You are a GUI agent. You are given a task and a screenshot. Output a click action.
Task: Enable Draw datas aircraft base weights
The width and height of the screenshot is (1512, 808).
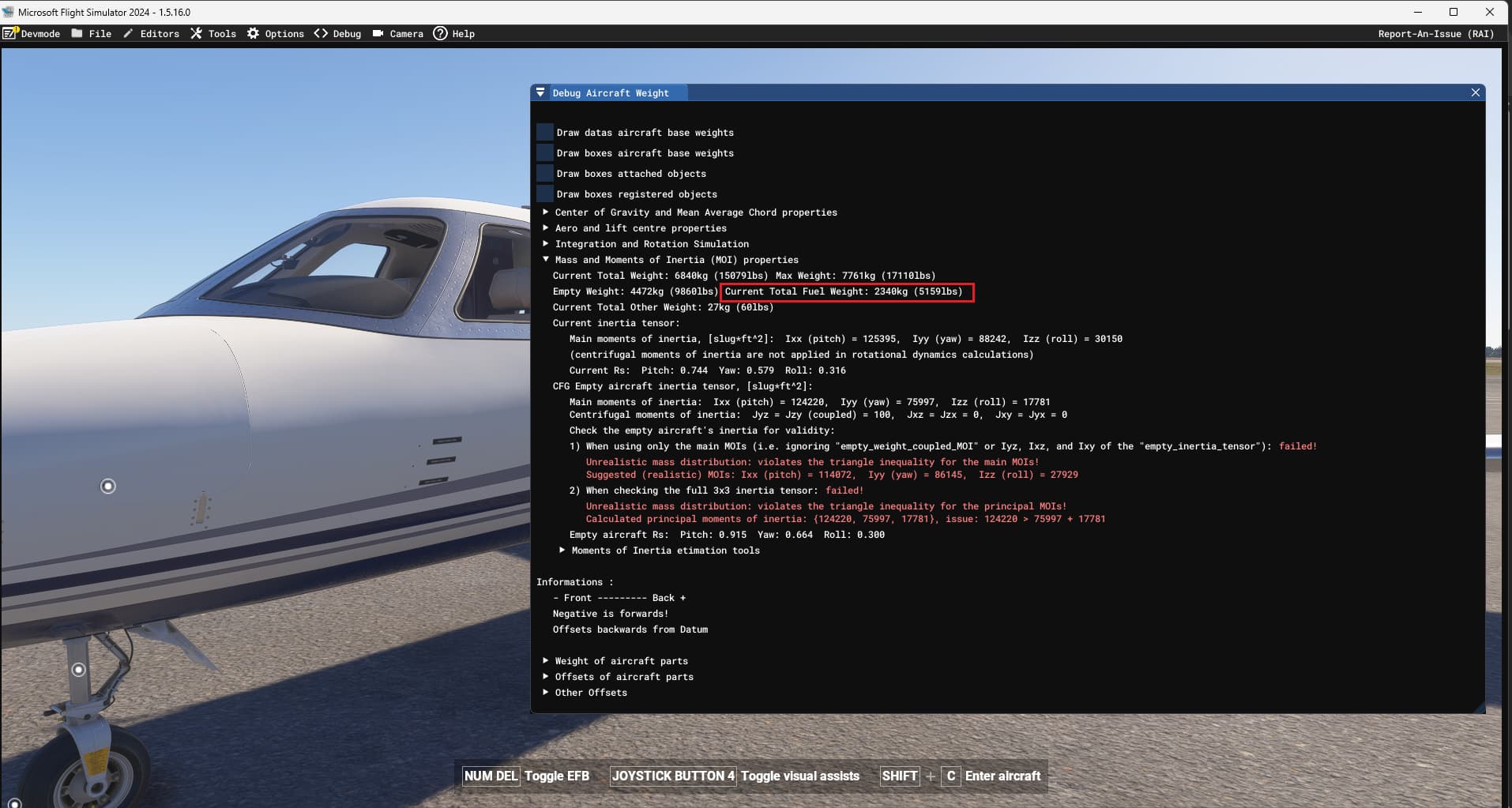click(545, 132)
